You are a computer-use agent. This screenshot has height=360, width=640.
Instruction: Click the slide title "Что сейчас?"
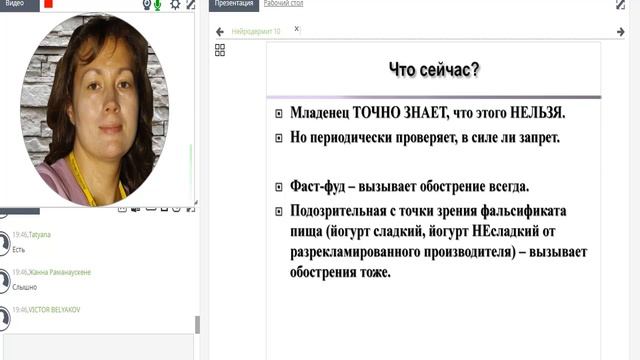tap(434, 70)
